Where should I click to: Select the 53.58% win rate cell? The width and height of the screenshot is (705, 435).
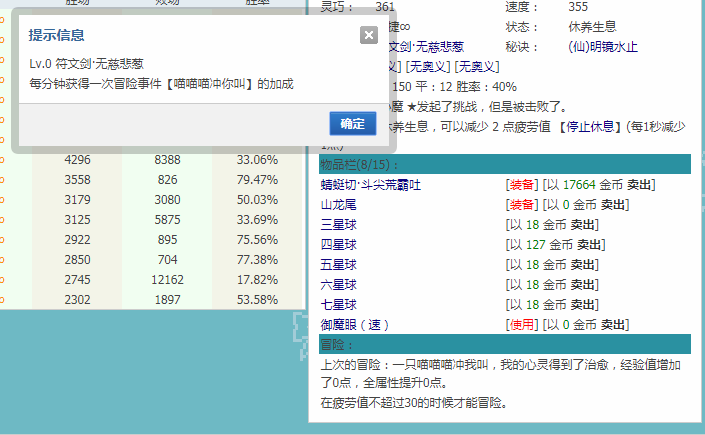click(257, 300)
